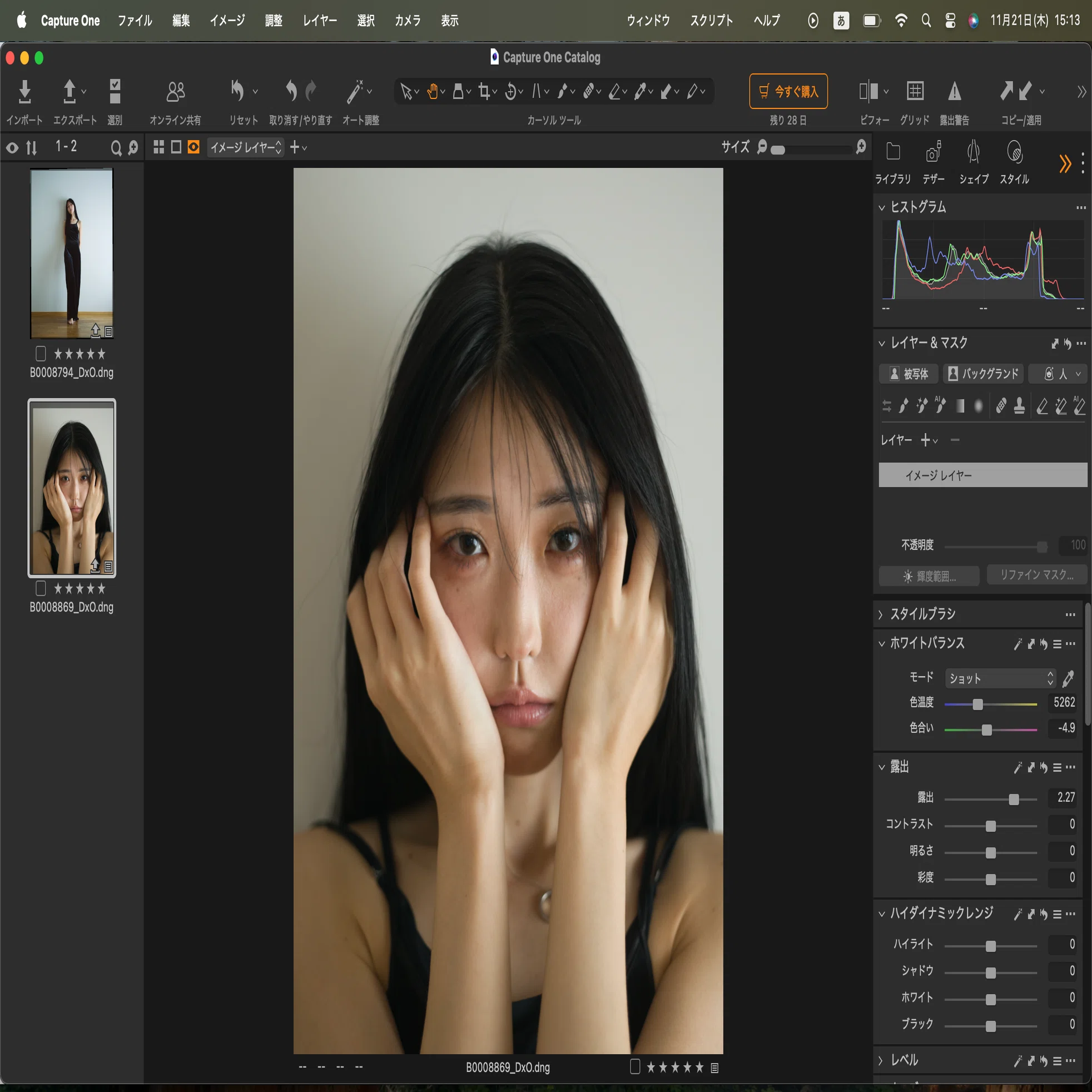Toggle the browser visibility eye icon
1092x1092 pixels.
[12, 147]
